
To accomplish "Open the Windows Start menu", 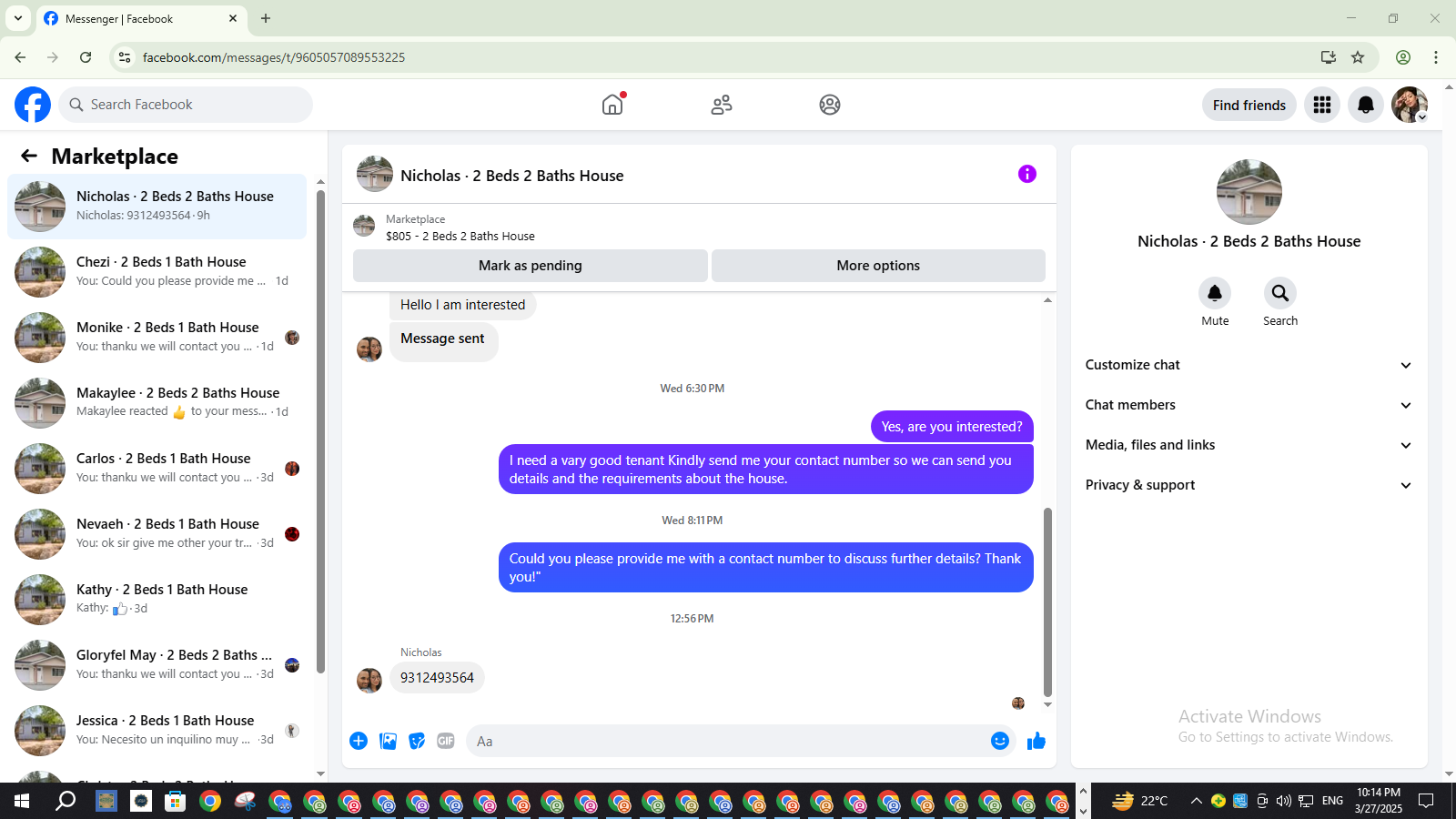I will pos(22,801).
